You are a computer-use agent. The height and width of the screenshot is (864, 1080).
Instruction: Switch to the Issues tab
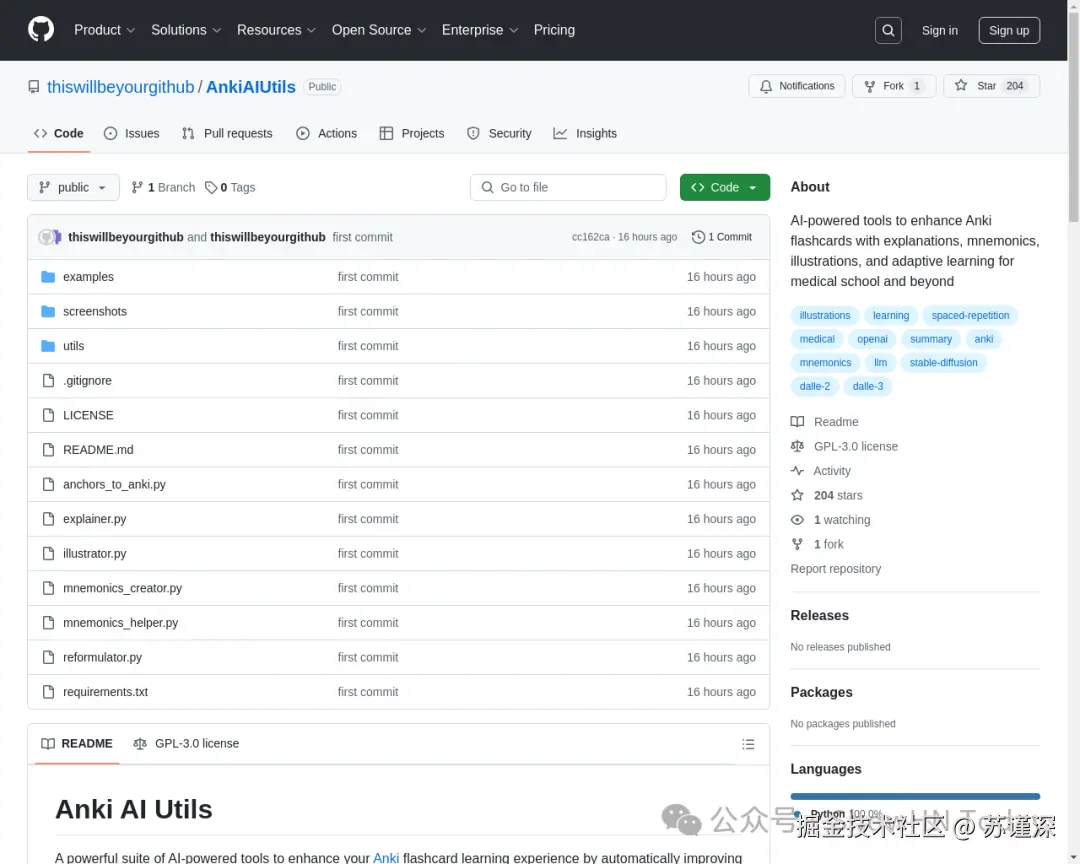click(132, 134)
